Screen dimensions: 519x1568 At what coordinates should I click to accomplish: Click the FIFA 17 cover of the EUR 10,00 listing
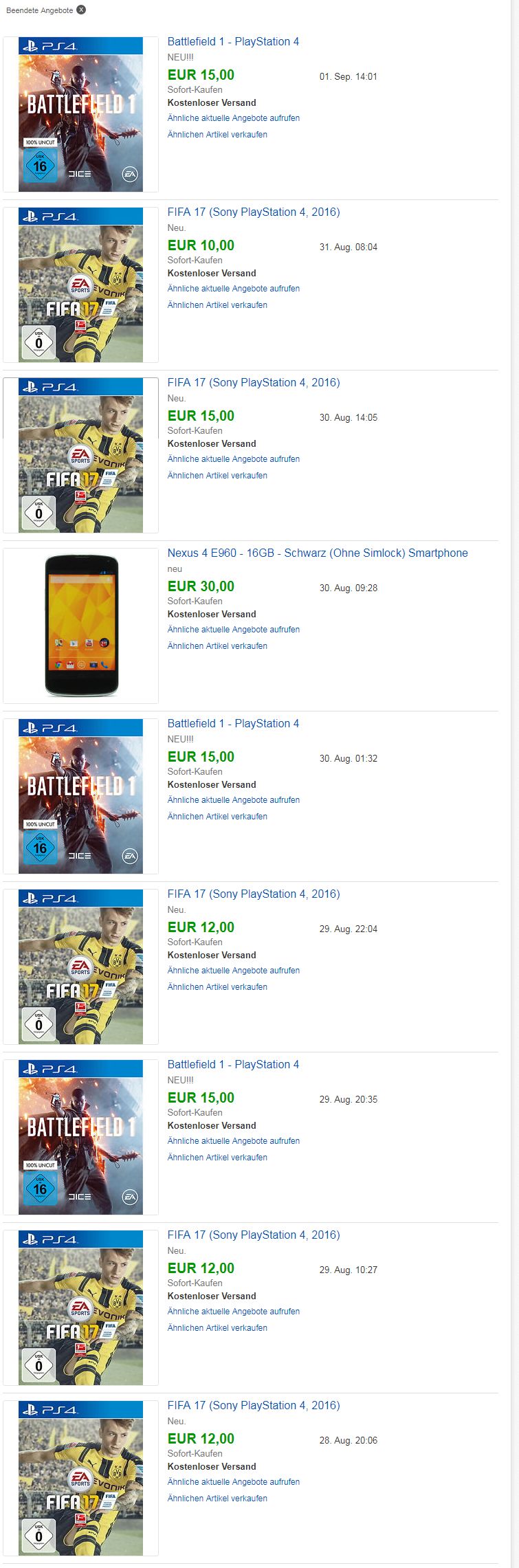(x=81, y=285)
